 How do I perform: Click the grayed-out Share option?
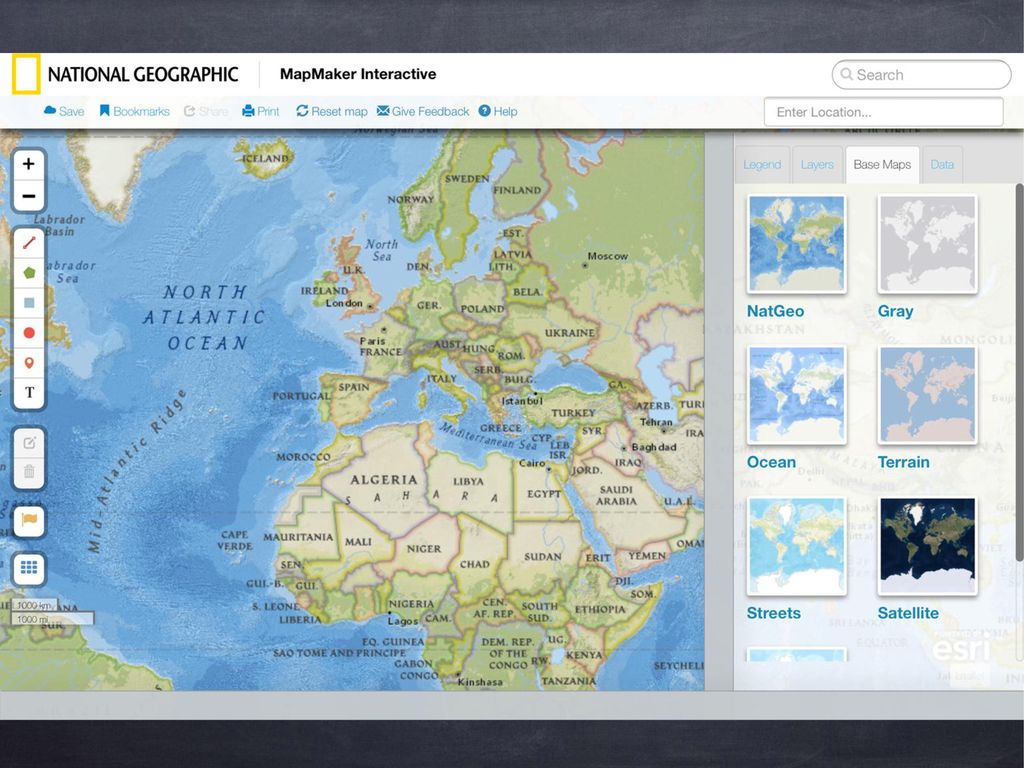(206, 111)
